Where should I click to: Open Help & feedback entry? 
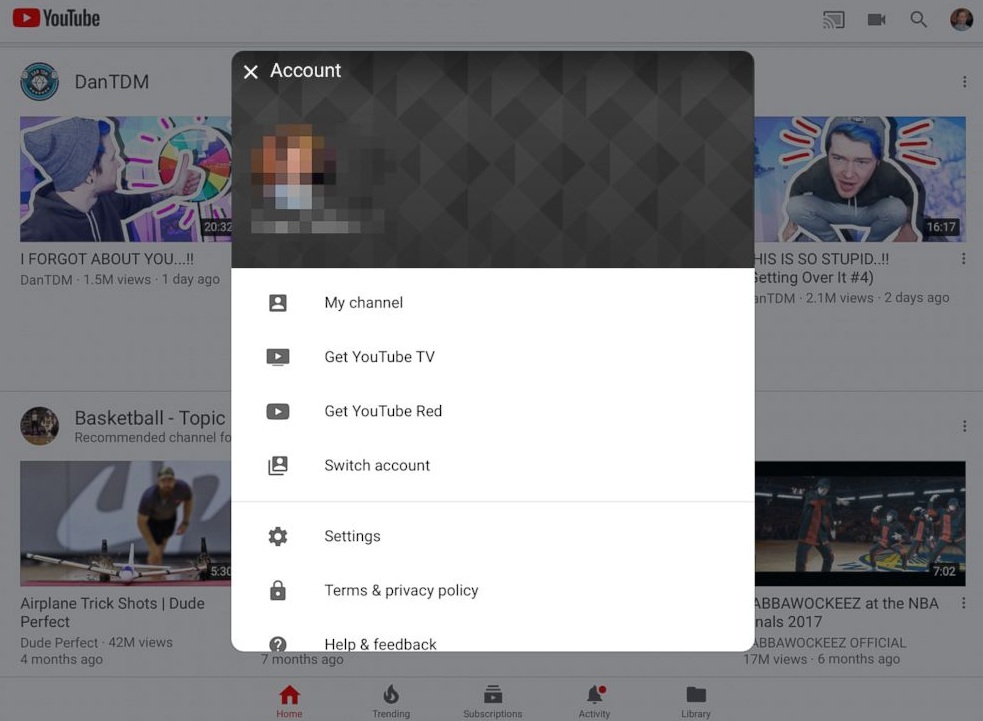492,636
